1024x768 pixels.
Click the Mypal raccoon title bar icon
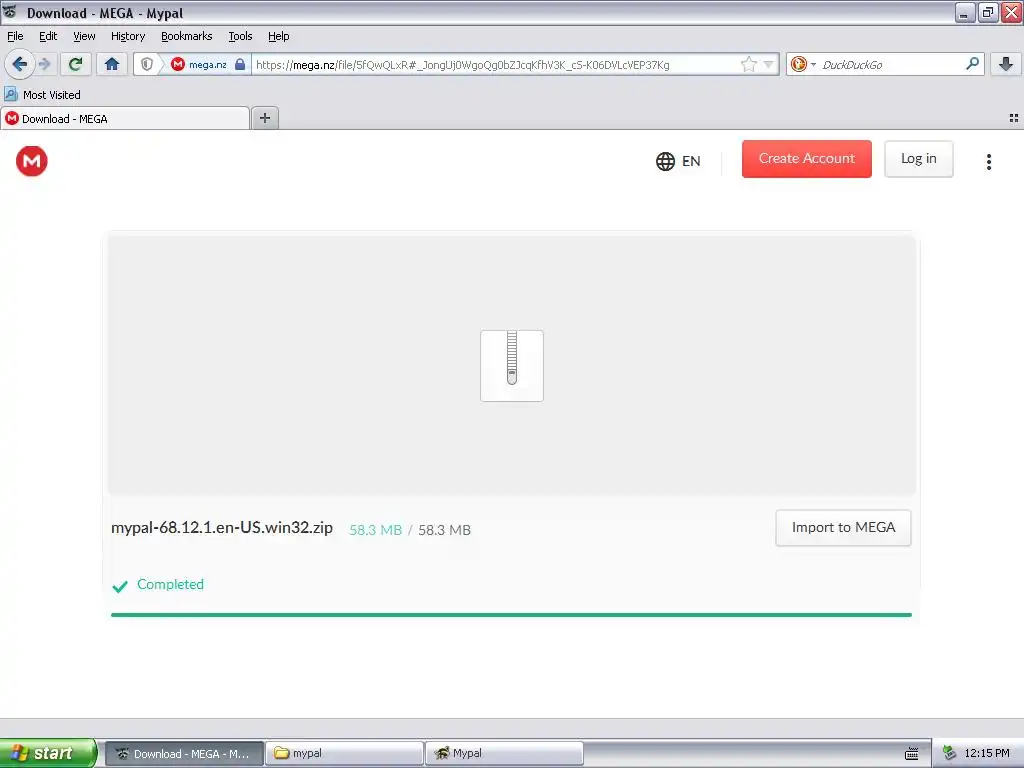tap(10, 12)
